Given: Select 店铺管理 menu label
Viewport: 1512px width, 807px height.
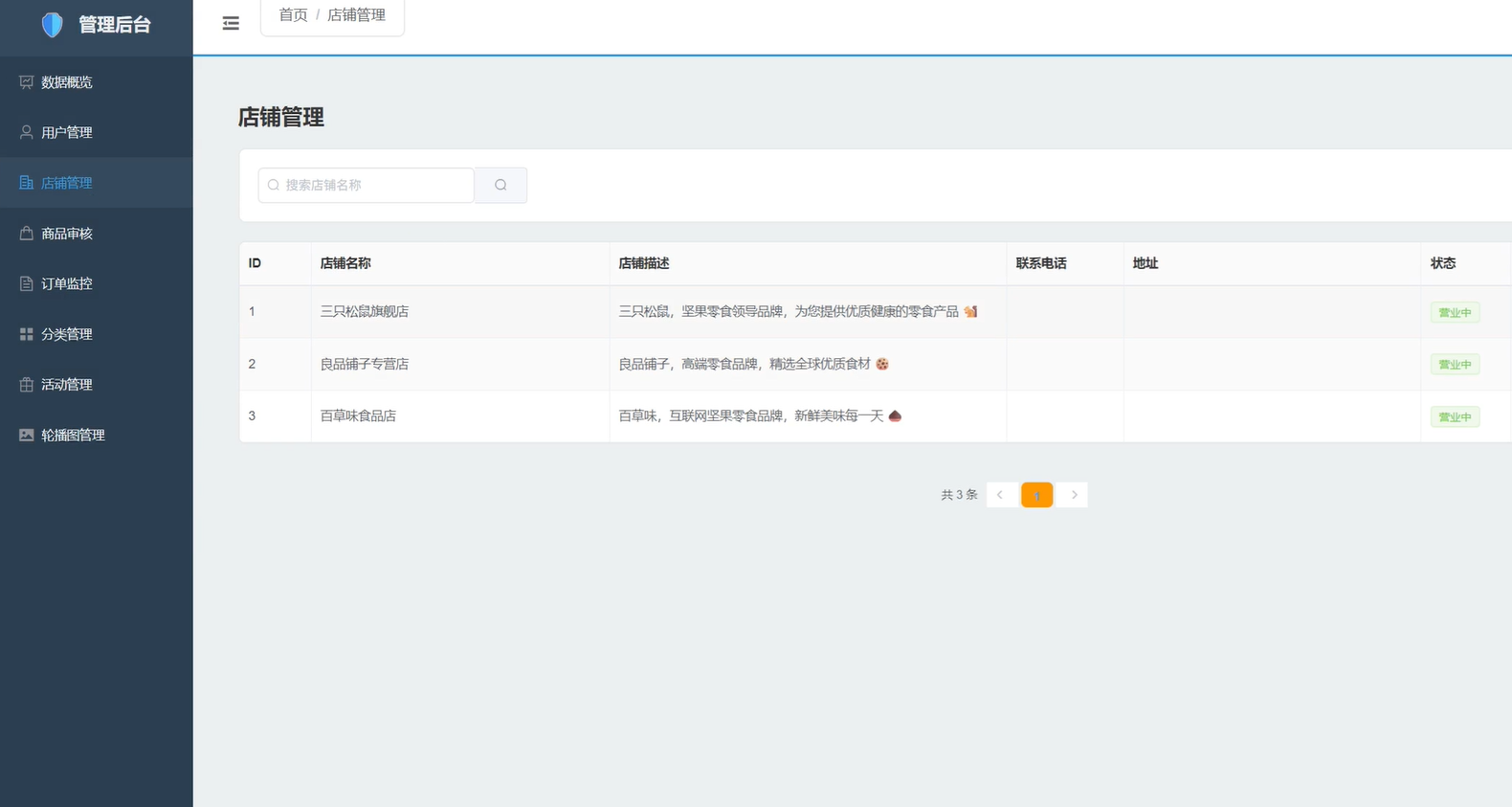Looking at the screenshot, I should tap(67, 183).
